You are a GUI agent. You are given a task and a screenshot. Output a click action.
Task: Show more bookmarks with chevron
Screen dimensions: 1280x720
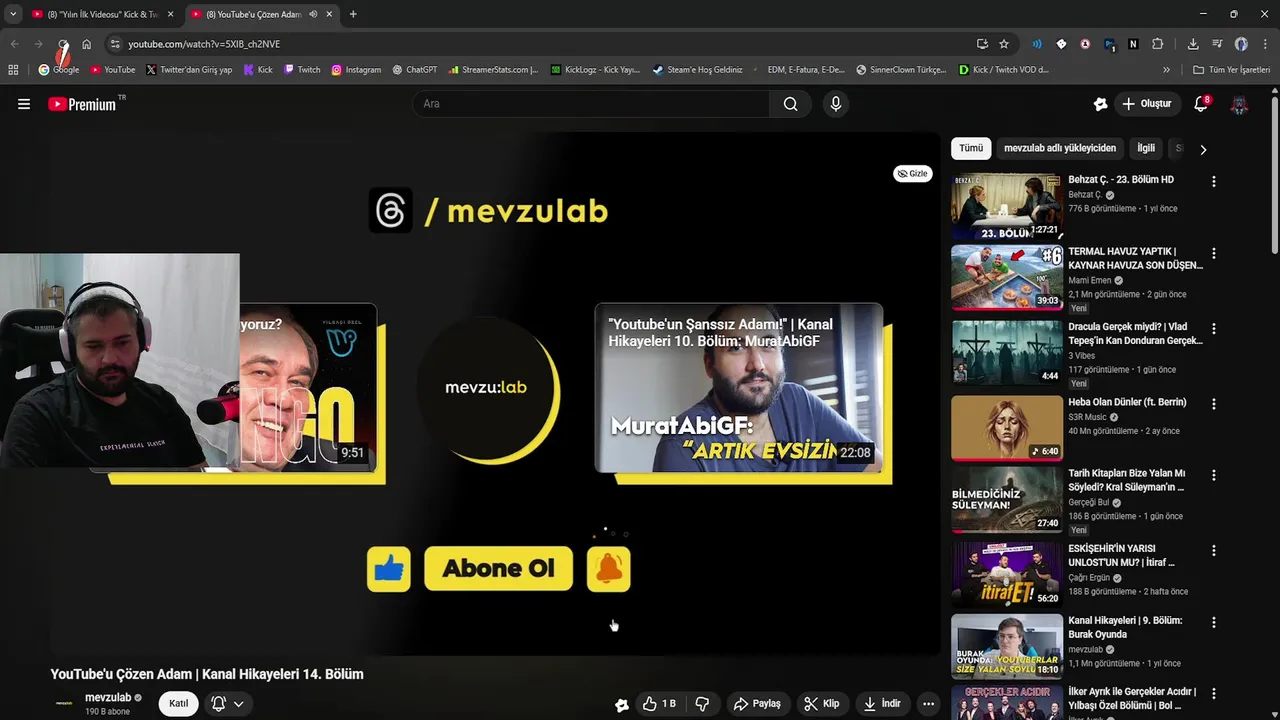1166,70
